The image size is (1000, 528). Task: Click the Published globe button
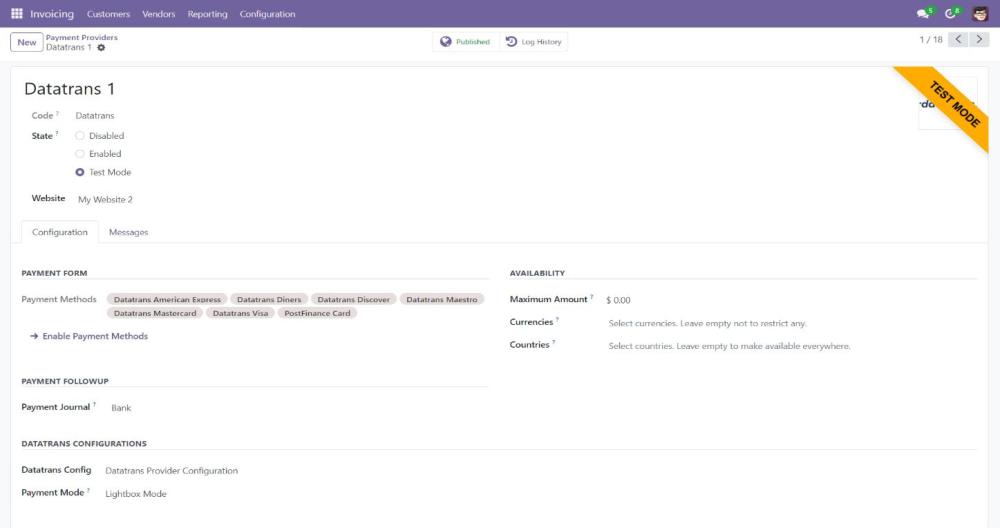465,42
